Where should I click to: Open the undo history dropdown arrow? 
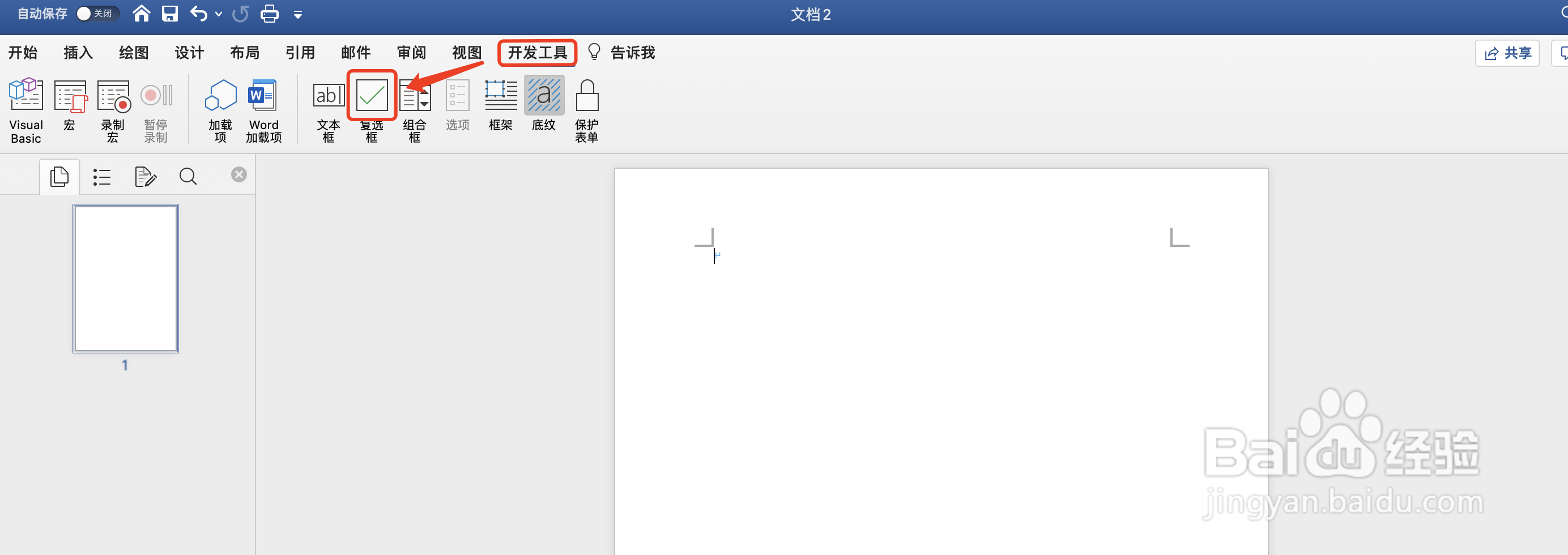tap(219, 14)
